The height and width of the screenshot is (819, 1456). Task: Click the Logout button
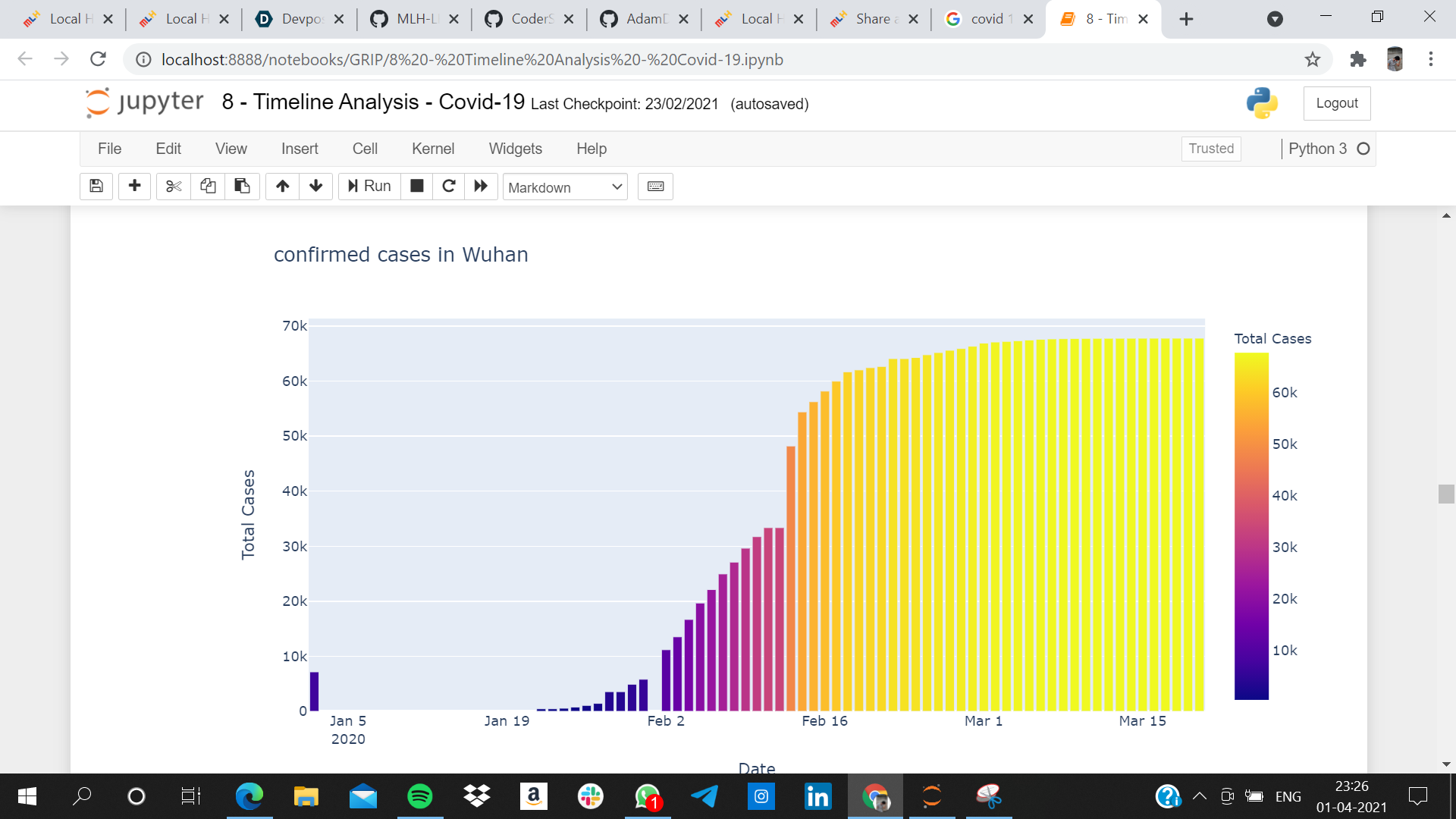coord(1336,103)
